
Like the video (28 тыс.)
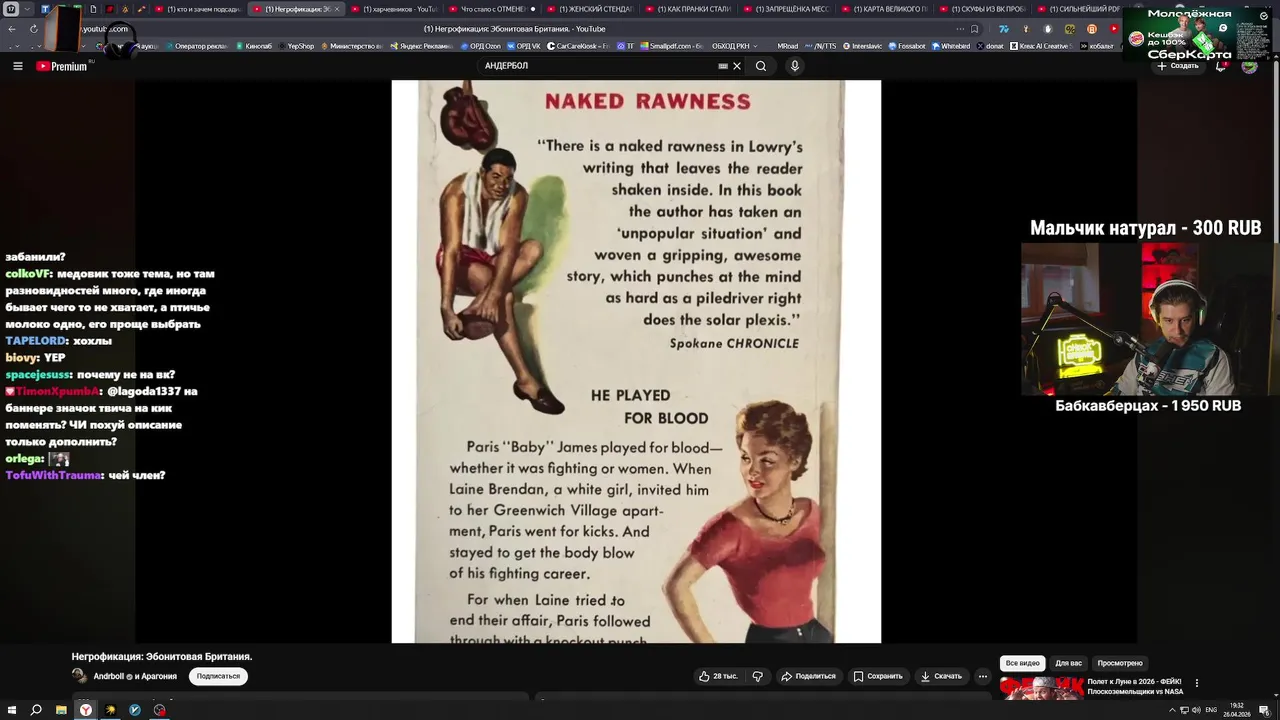(x=718, y=676)
